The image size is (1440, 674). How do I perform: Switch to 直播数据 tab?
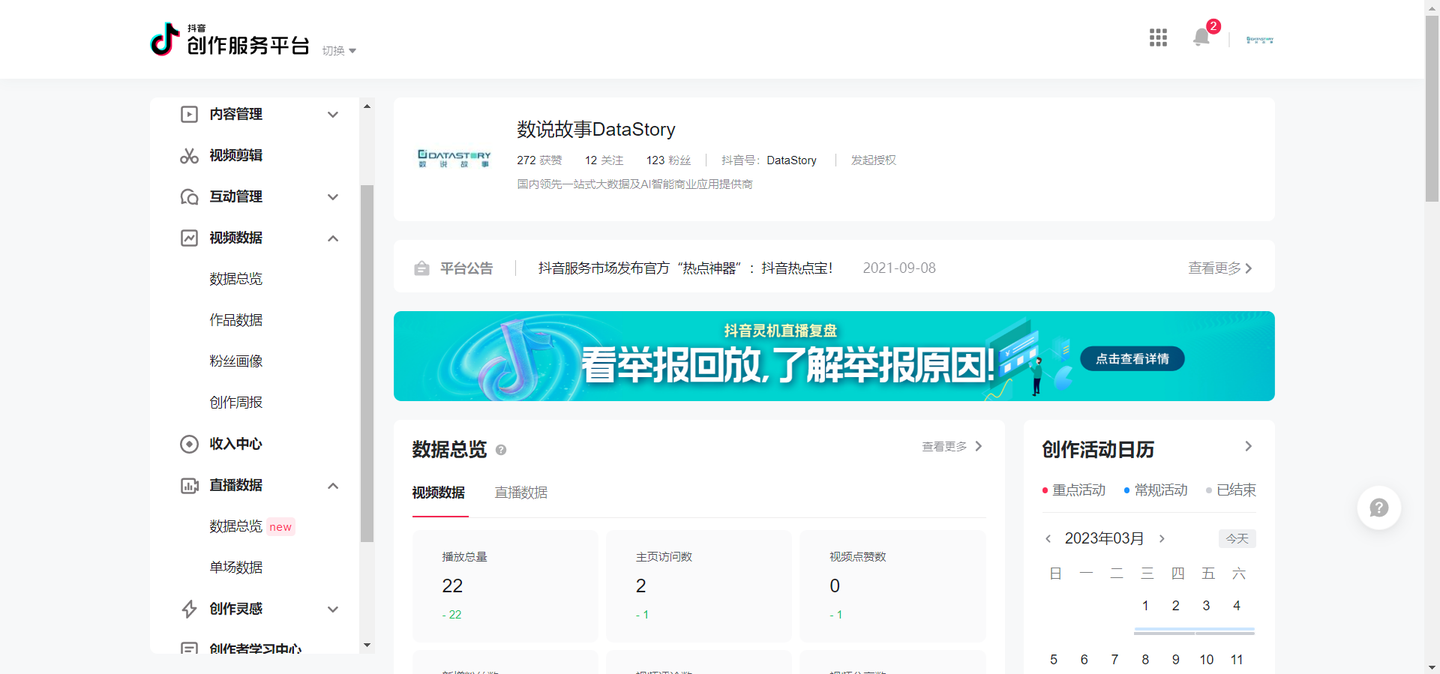[521, 493]
